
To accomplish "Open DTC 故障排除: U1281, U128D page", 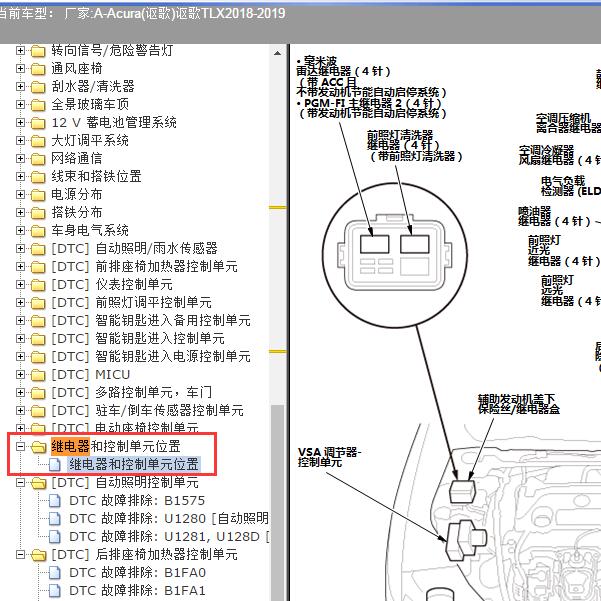I will pyautogui.click(x=169, y=537).
